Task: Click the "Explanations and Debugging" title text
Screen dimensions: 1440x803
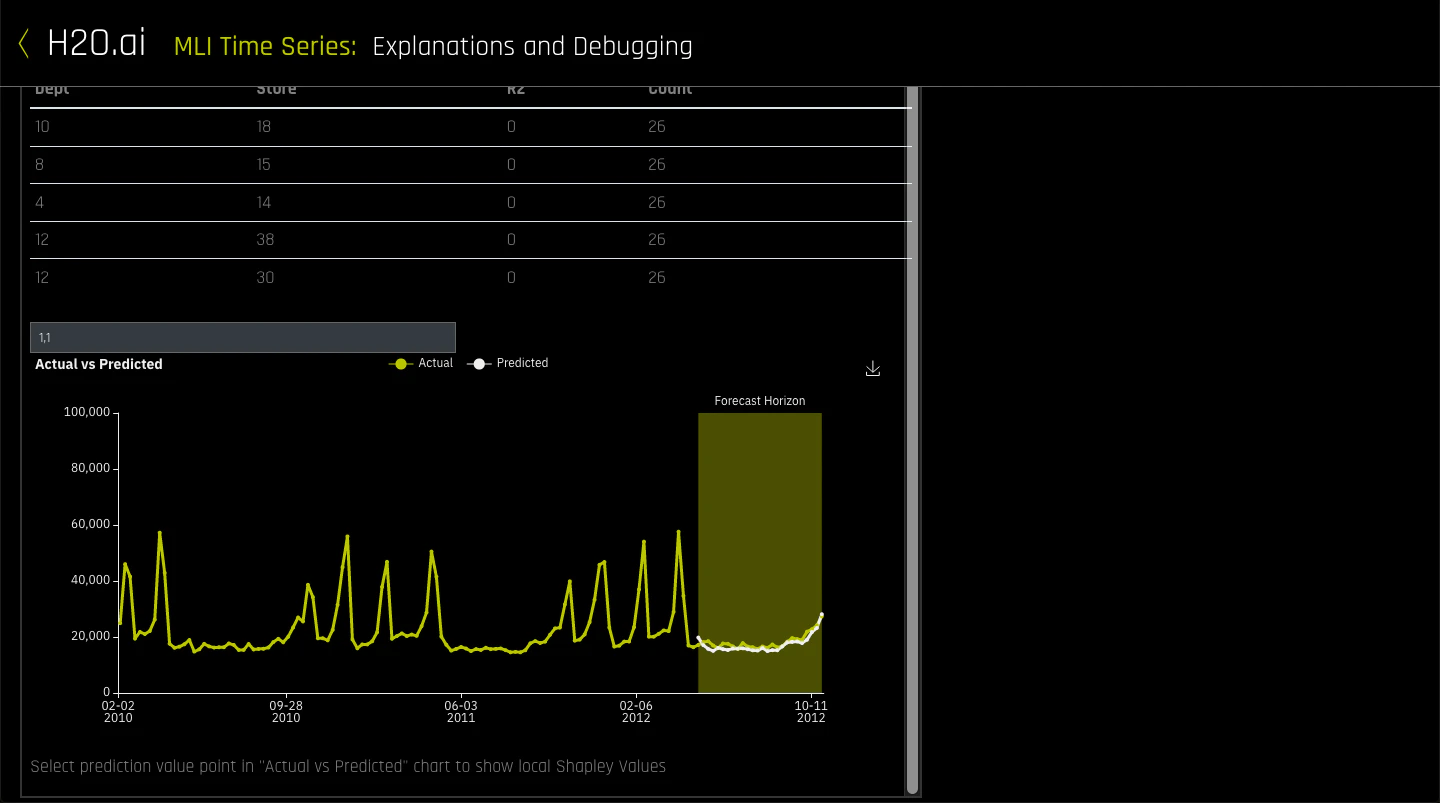Action: (x=532, y=46)
